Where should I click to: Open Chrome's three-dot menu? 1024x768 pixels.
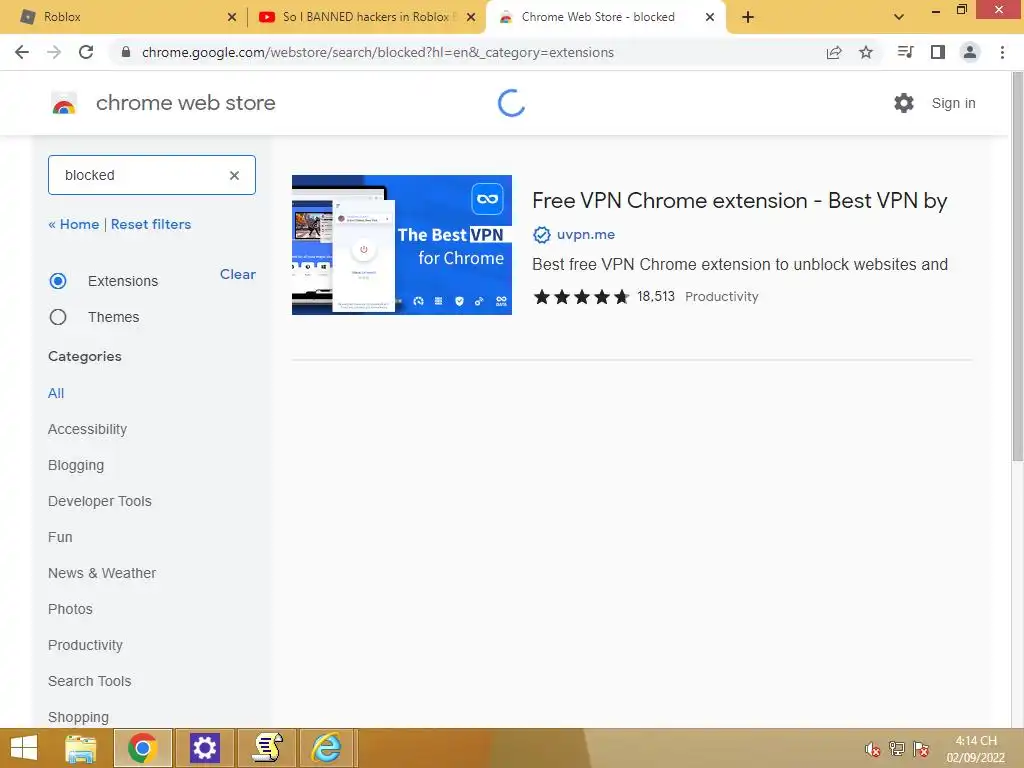pyautogui.click(x=1002, y=52)
